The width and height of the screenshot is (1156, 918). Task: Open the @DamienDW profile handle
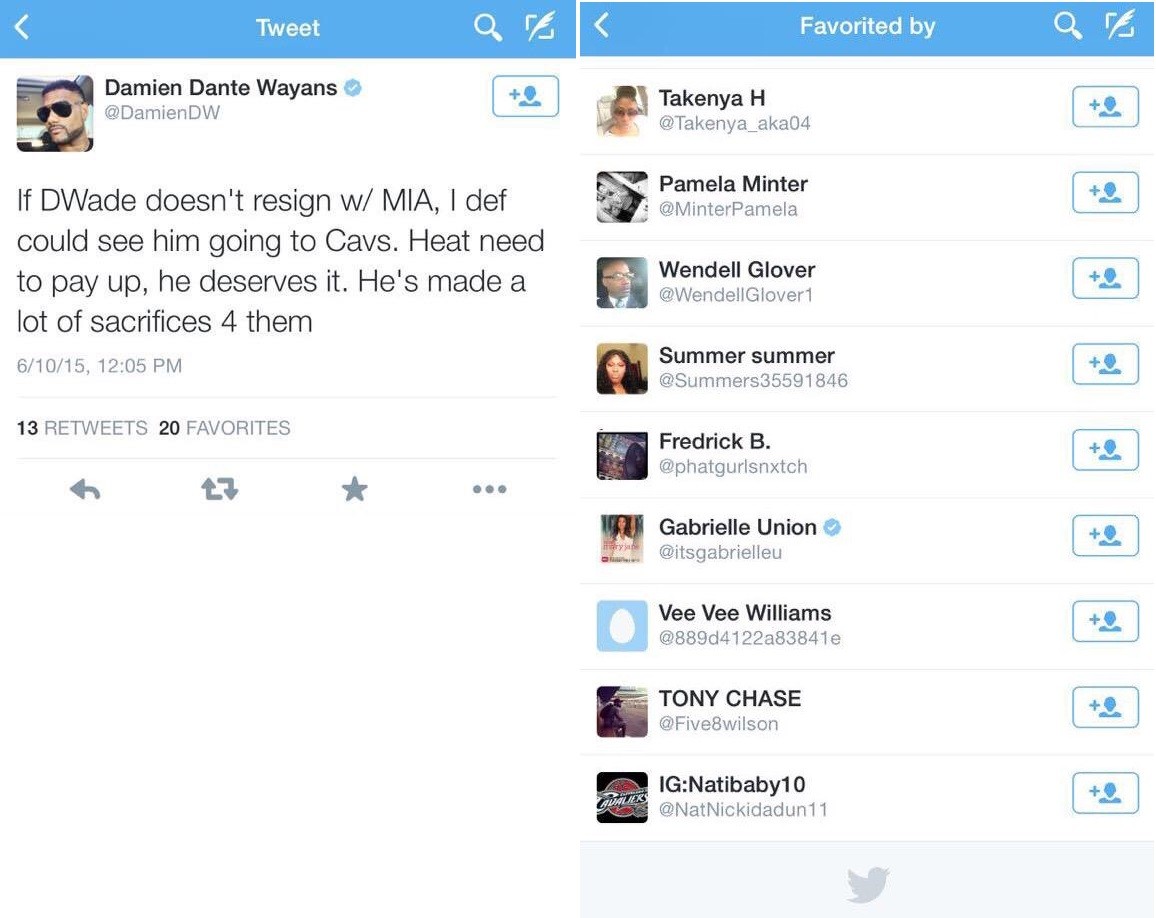(162, 113)
